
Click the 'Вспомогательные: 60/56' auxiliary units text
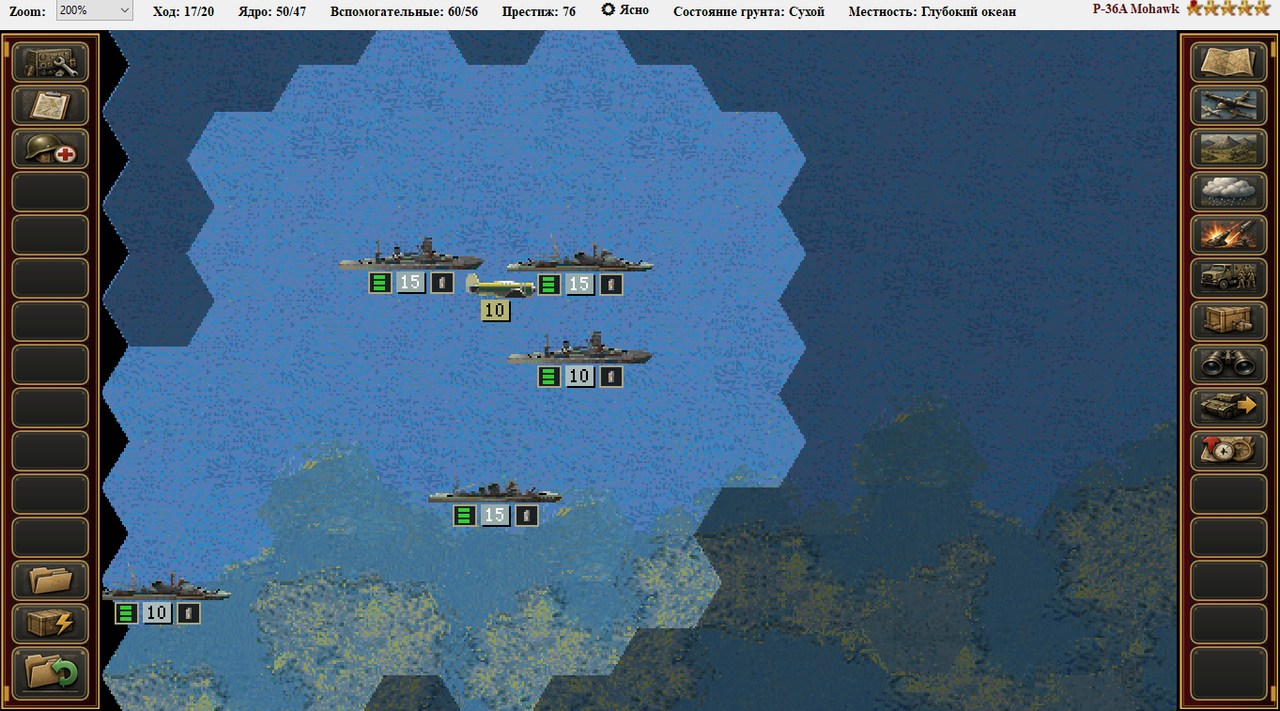tap(404, 11)
